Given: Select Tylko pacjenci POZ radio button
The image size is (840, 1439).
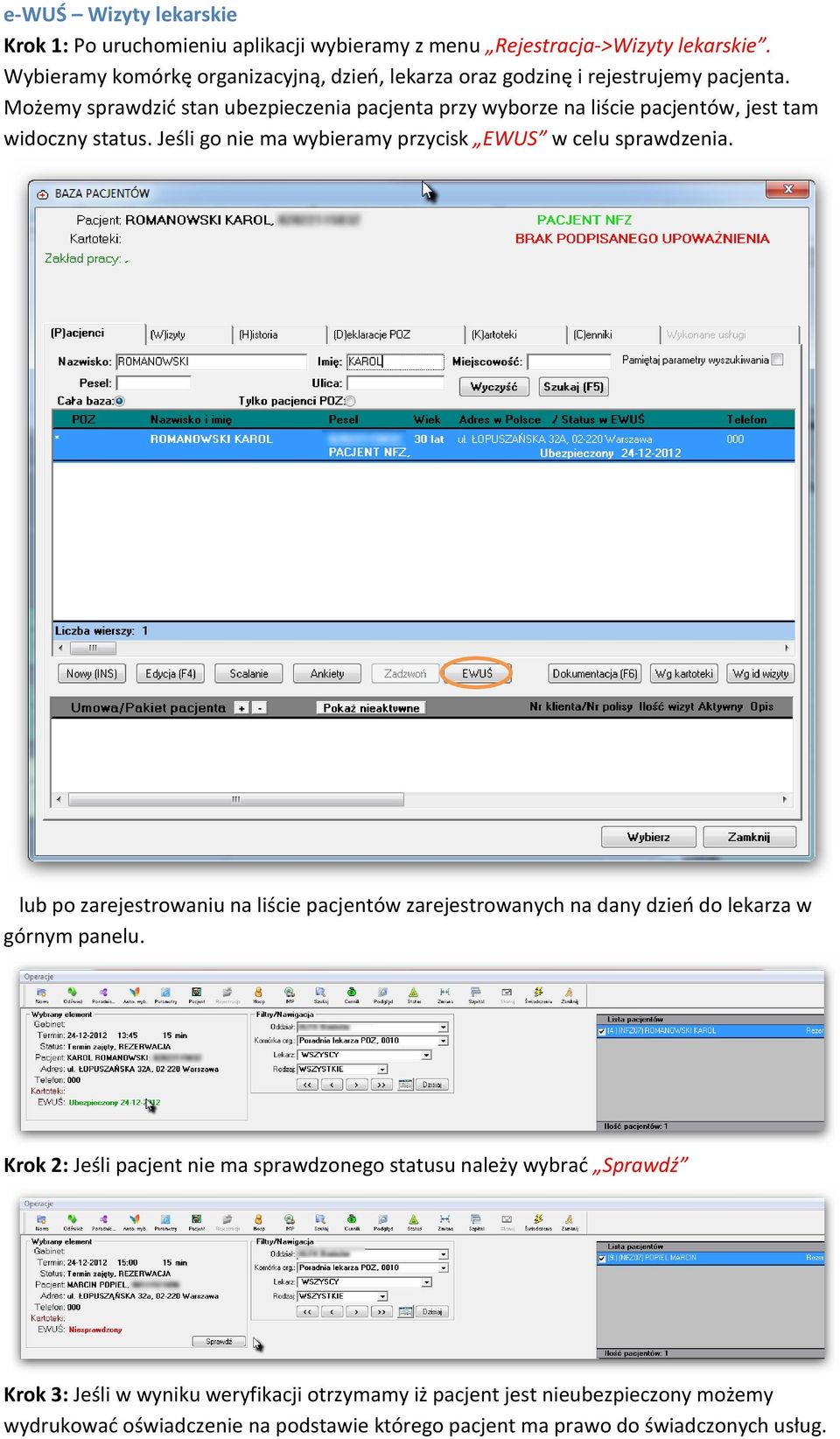Looking at the screenshot, I should pos(350,401).
